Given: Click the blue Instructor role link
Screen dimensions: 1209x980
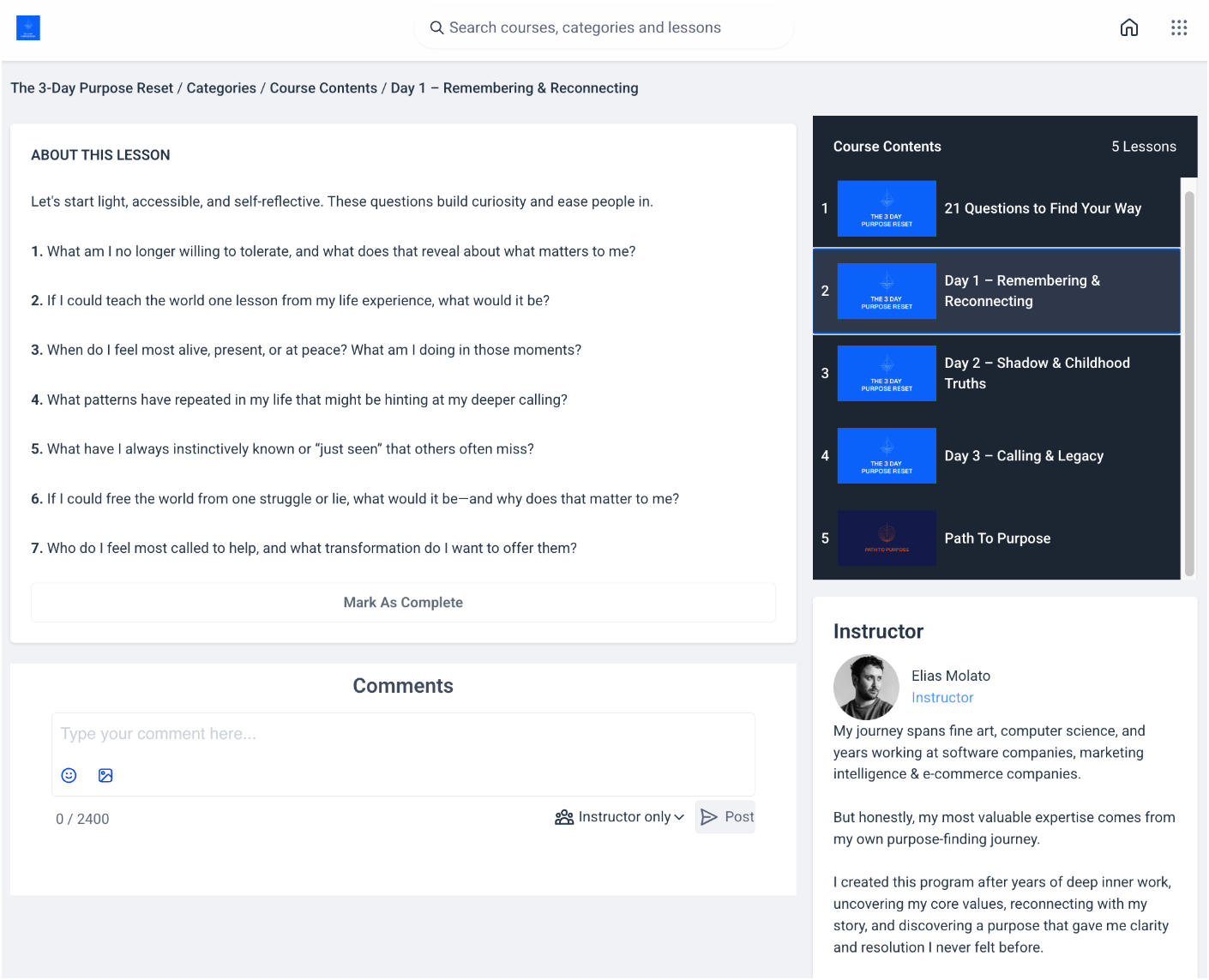Looking at the screenshot, I should 942,698.
